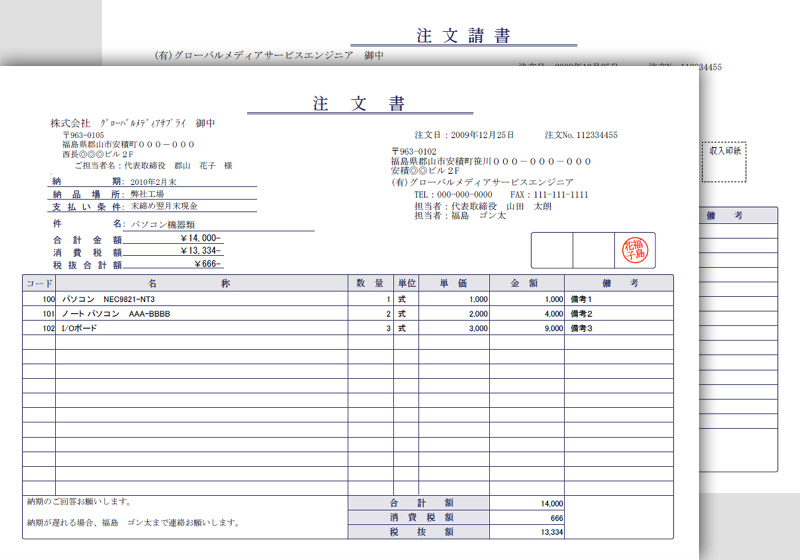Click the 担当者 line for 山田 太朗

tap(483, 207)
